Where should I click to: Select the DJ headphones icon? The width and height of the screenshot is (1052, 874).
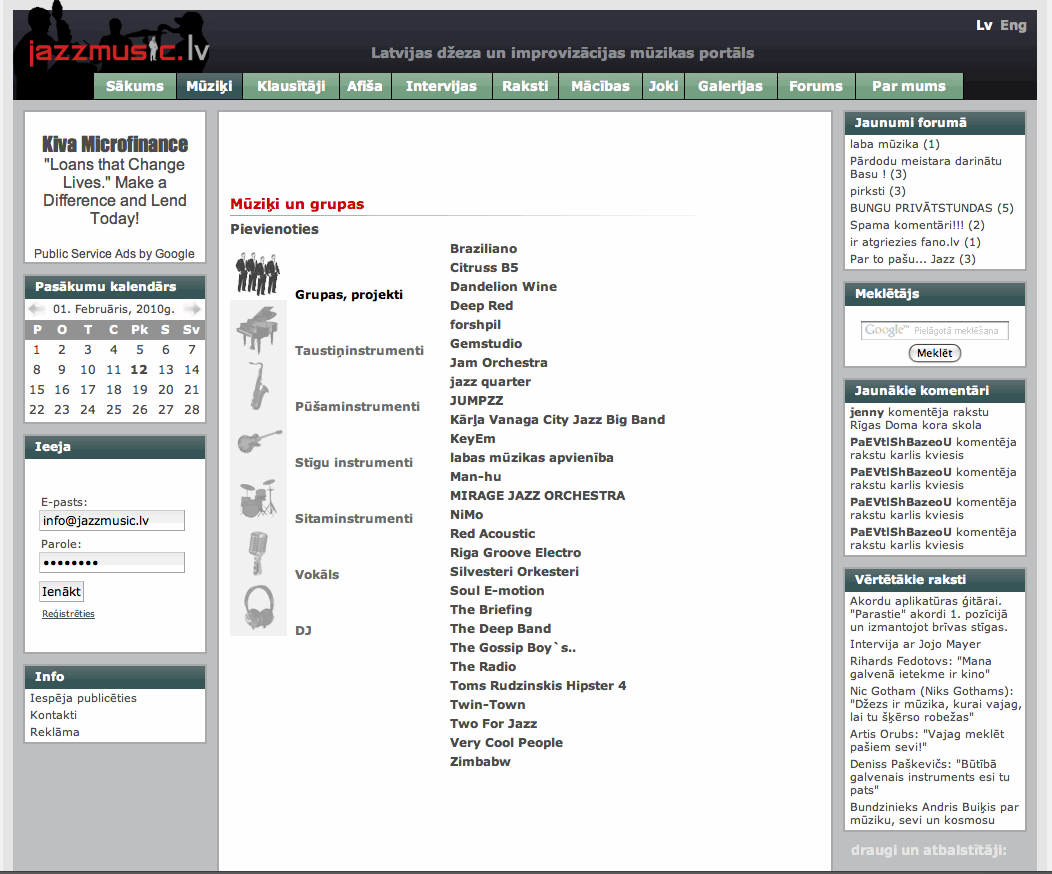[258, 609]
